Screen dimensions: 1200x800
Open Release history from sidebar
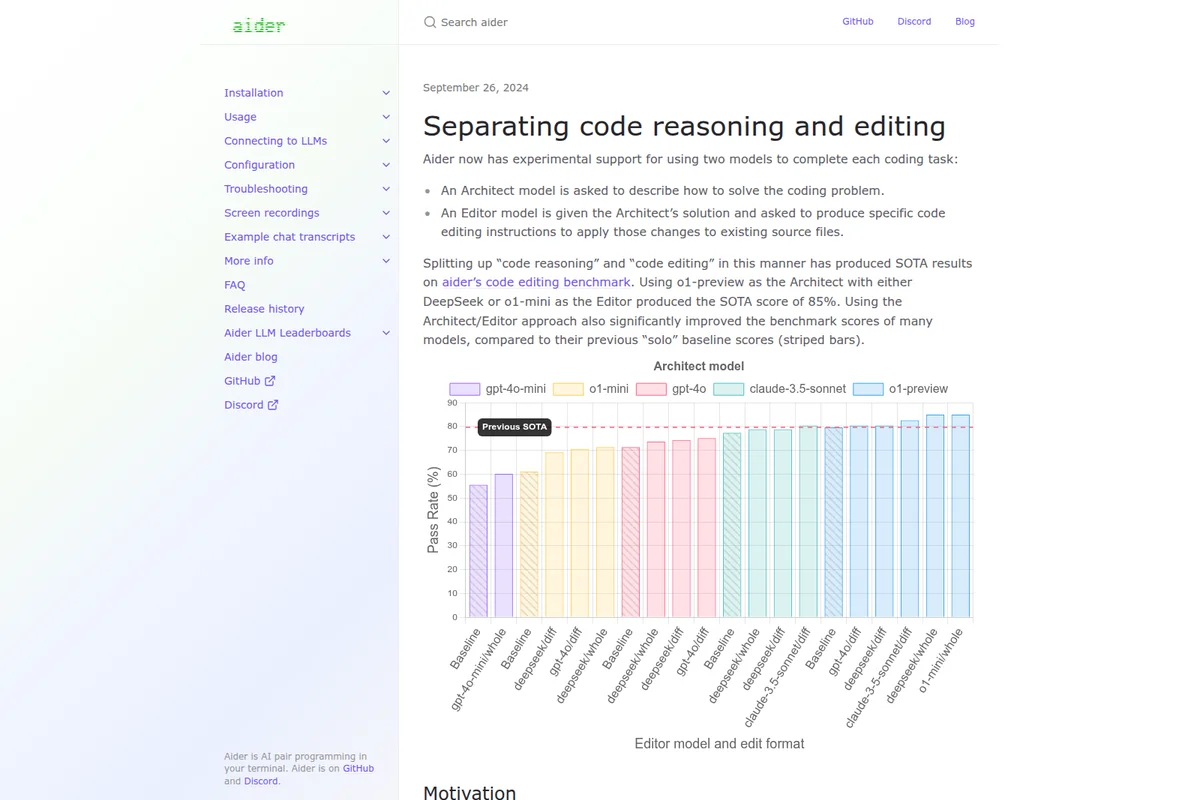pos(264,309)
